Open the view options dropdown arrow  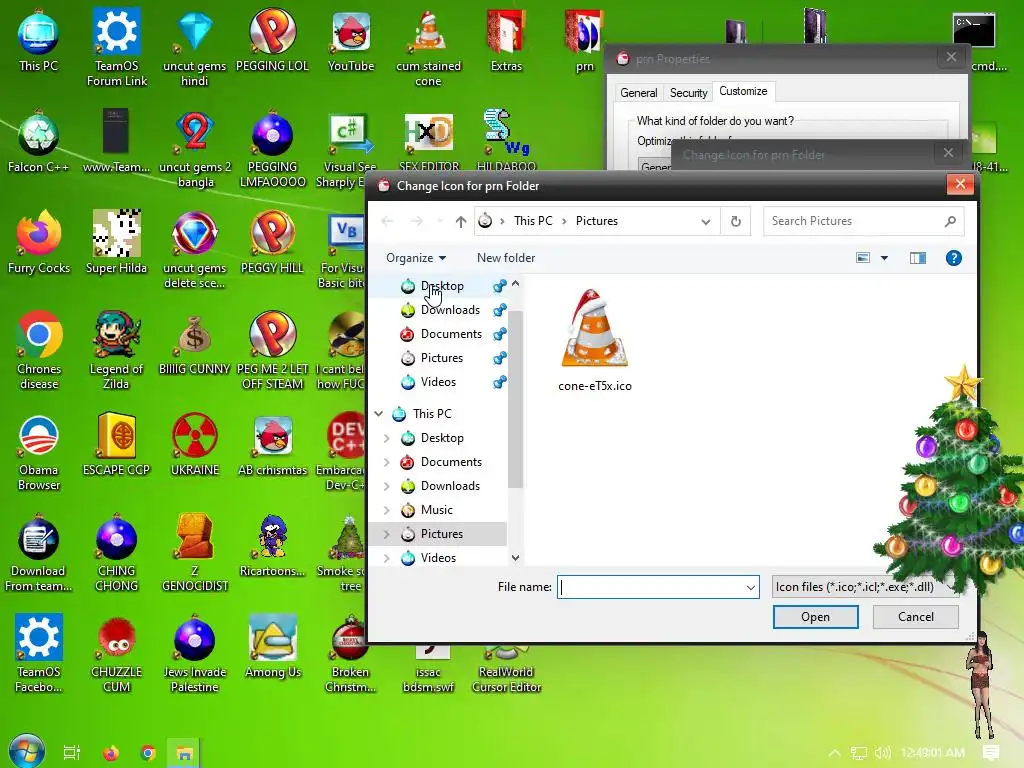pyautogui.click(x=884, y=258)
